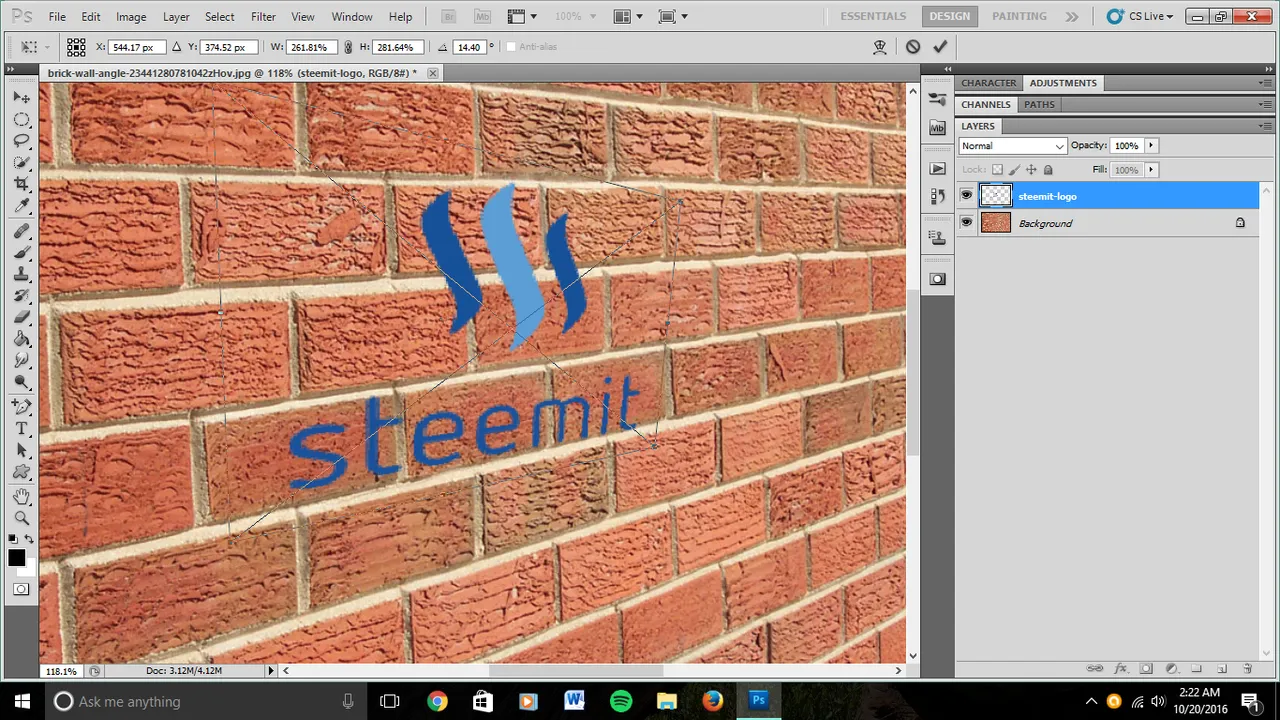1280x720 pixels.
Task: Open the Opacity slider arrow
Action: tap(1151, 146)
